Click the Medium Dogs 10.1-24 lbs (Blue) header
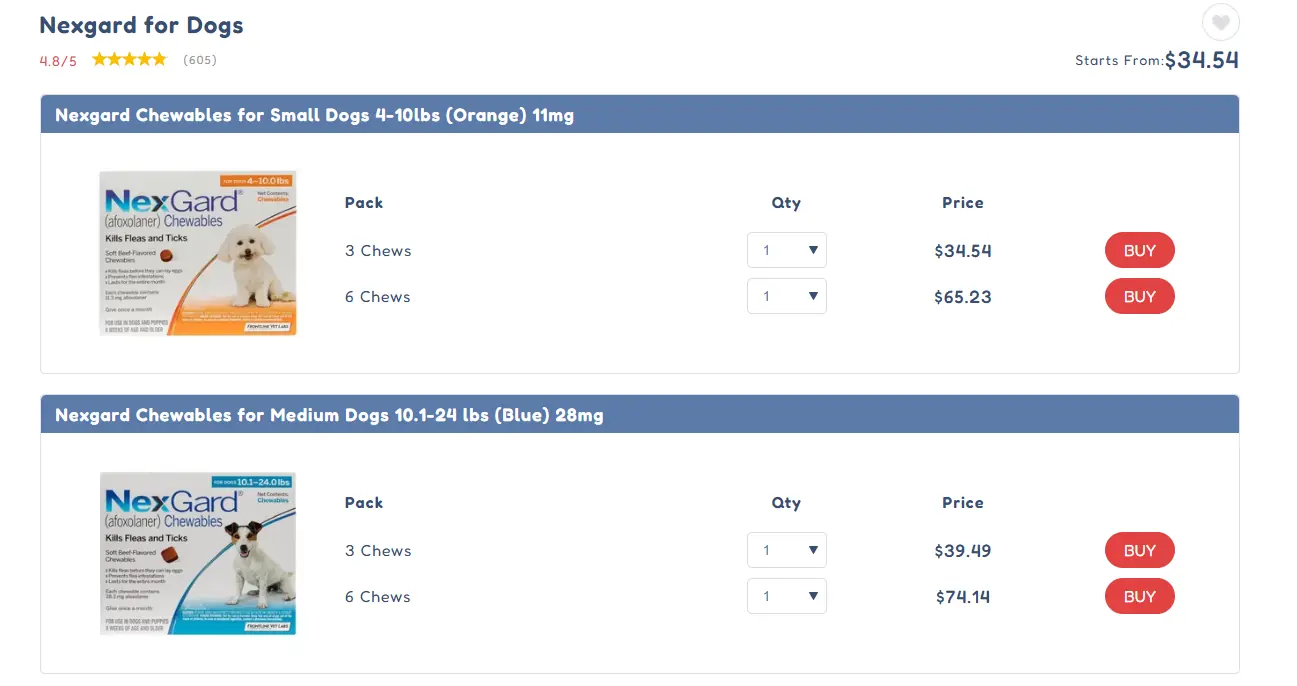1297x686 pixels. coord(329,415)
